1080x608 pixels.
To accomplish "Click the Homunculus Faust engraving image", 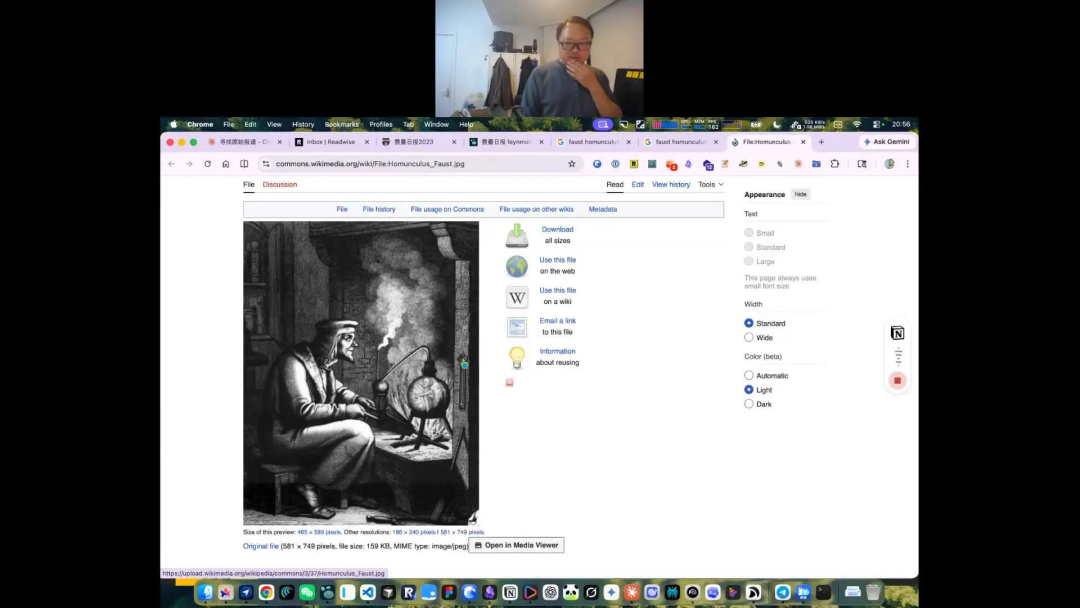I will (x=361, y=373).
